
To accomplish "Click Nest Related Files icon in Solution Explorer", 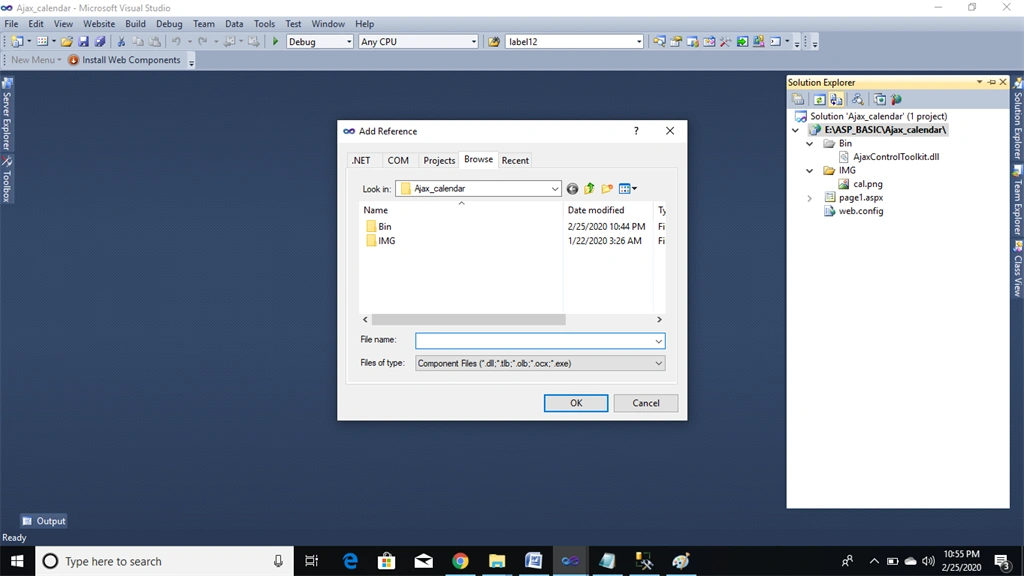I will pyautogui.click(x=836, y=100).
